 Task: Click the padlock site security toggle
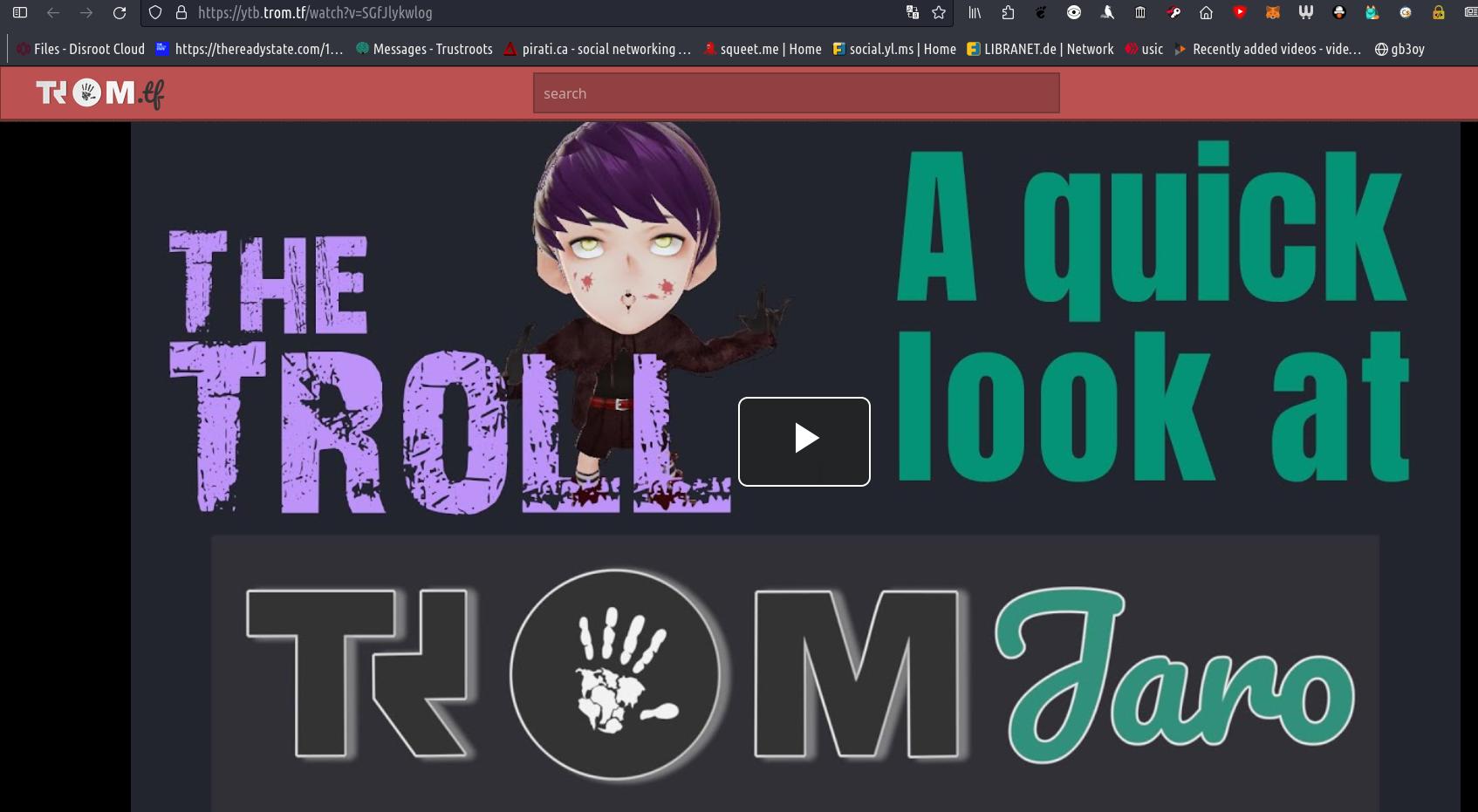(181, 13)
